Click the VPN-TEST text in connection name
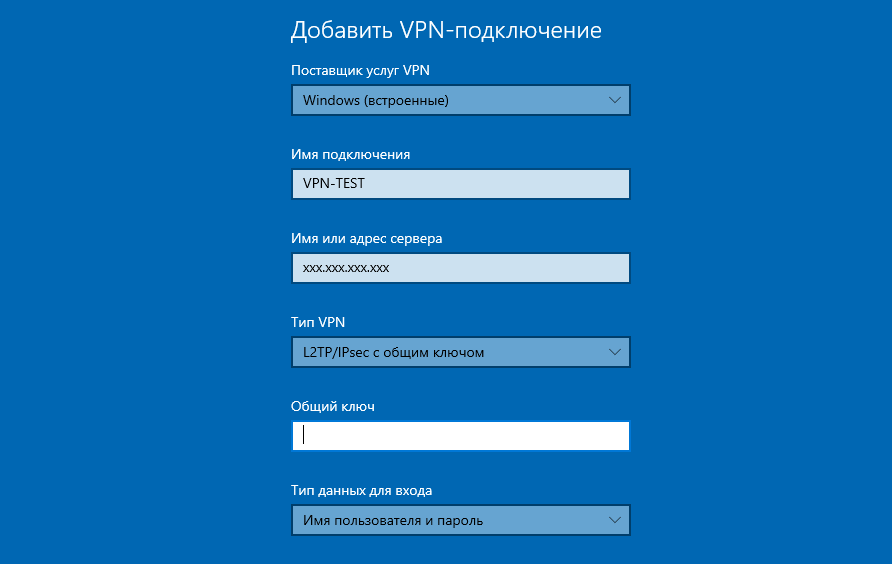Screen dimensions: 892x564 334,183
